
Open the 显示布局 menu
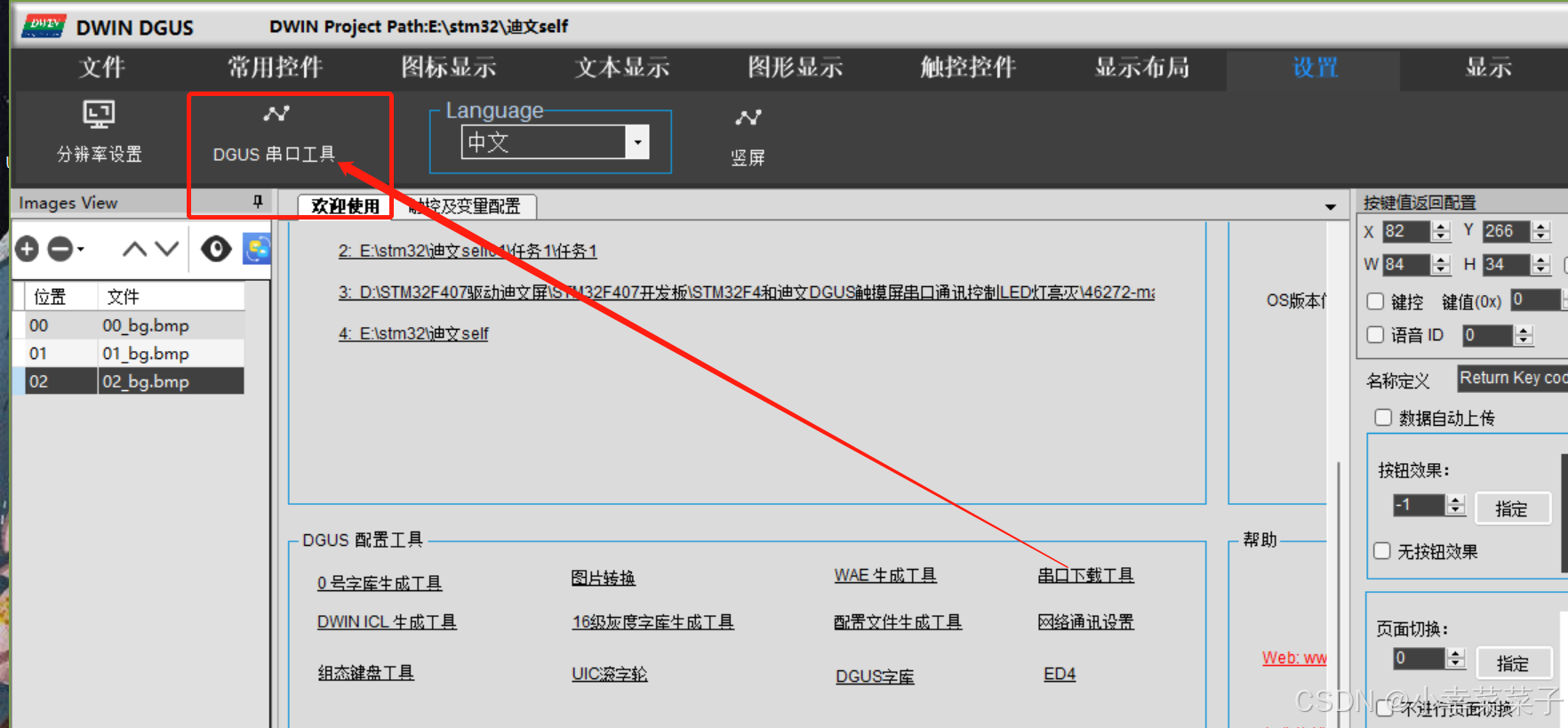click(x=1142, y=68)
